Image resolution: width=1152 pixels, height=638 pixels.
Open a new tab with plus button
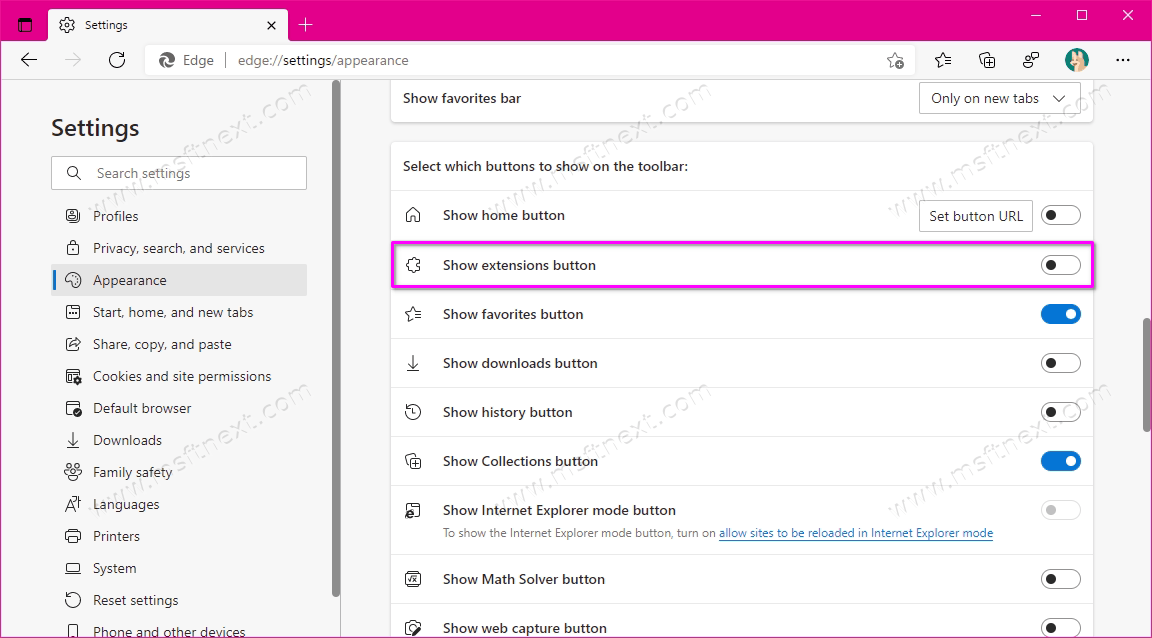[x=306, y=24]
